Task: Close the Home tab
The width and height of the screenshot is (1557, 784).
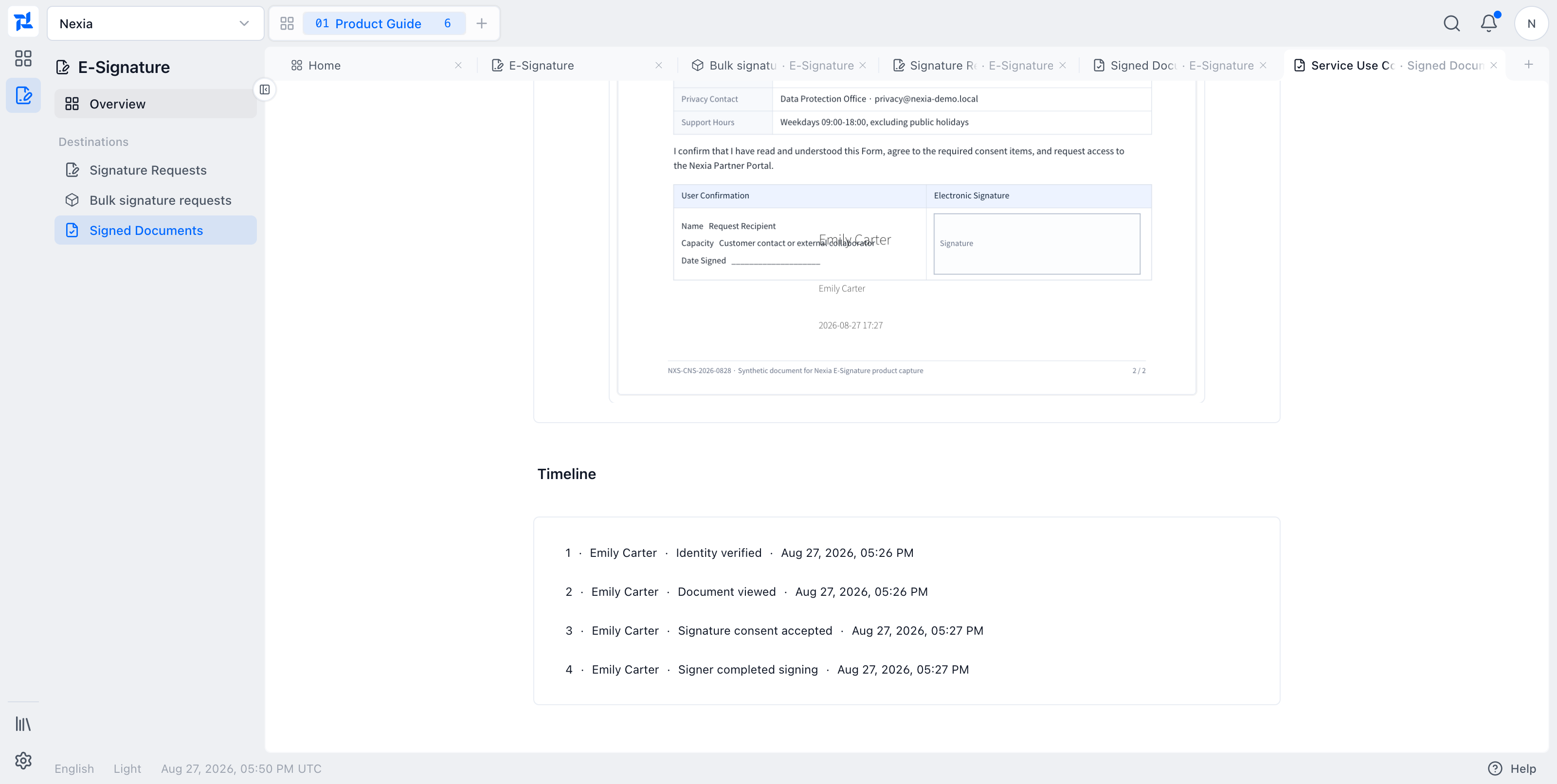Action: point(458,65)
